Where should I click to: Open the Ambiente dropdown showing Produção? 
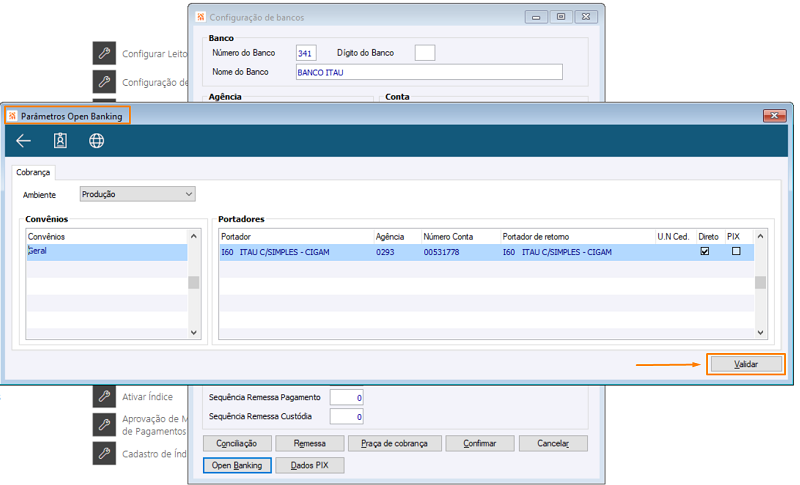point(137,194)
